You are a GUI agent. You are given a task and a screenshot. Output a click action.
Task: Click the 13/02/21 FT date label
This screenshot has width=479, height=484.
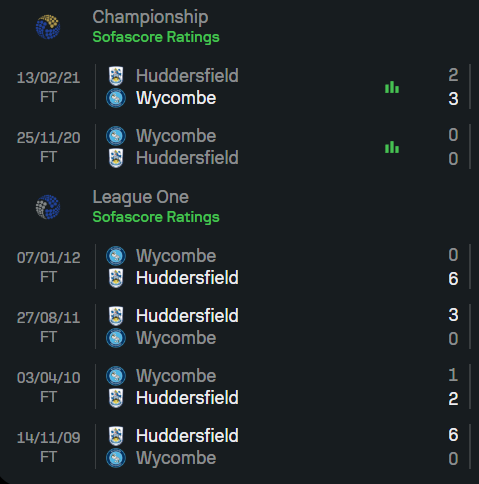[49, 87]
